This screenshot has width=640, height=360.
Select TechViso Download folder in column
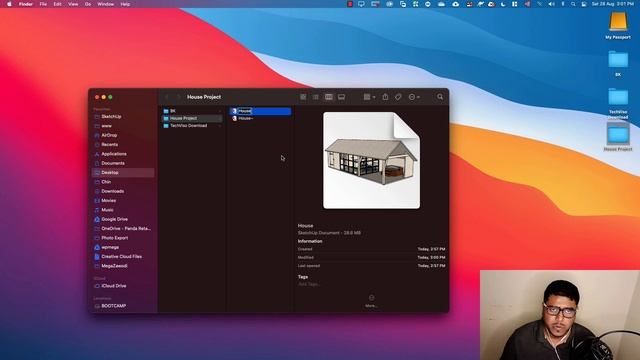coord(192,126)
